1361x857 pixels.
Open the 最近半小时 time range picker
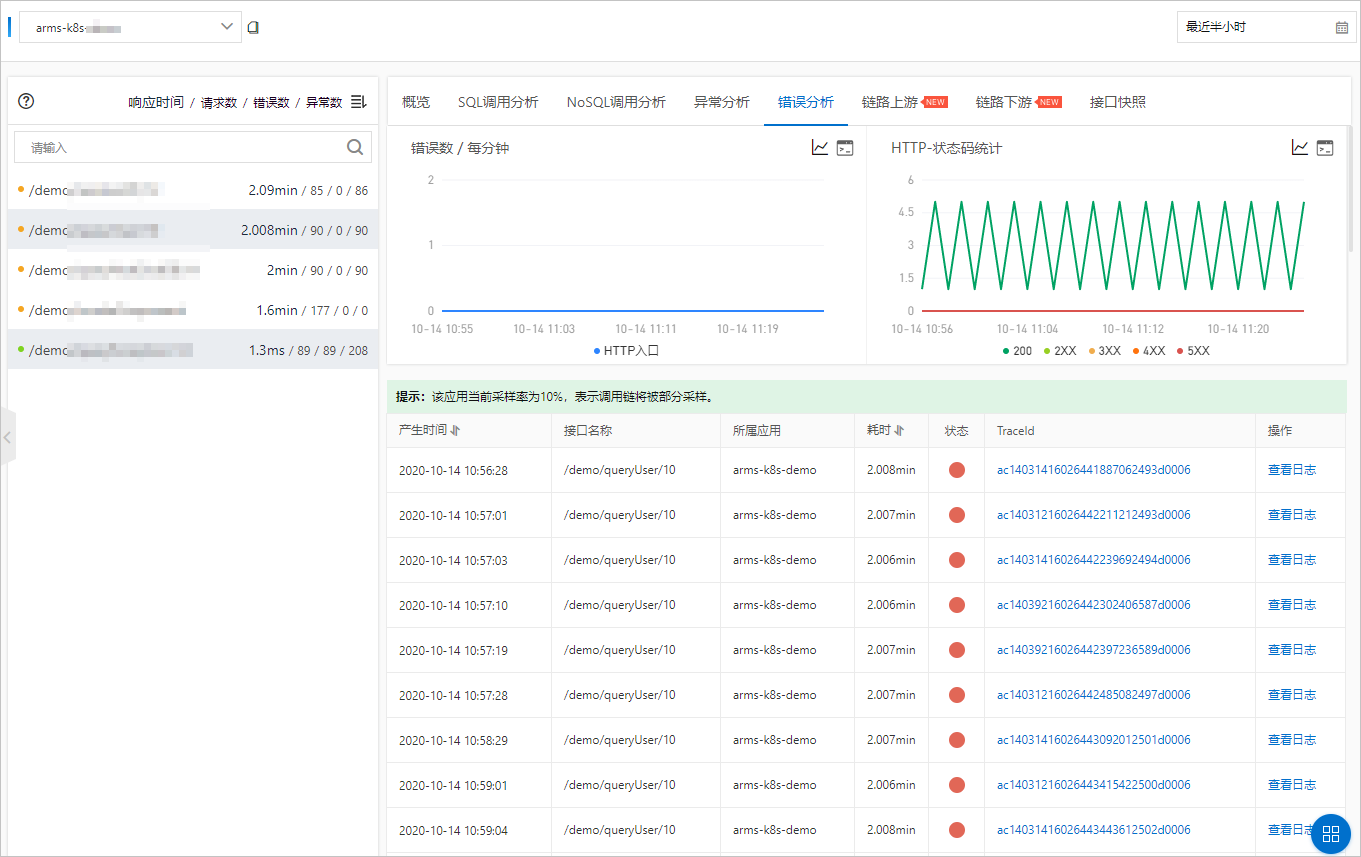click(1266, 28)
